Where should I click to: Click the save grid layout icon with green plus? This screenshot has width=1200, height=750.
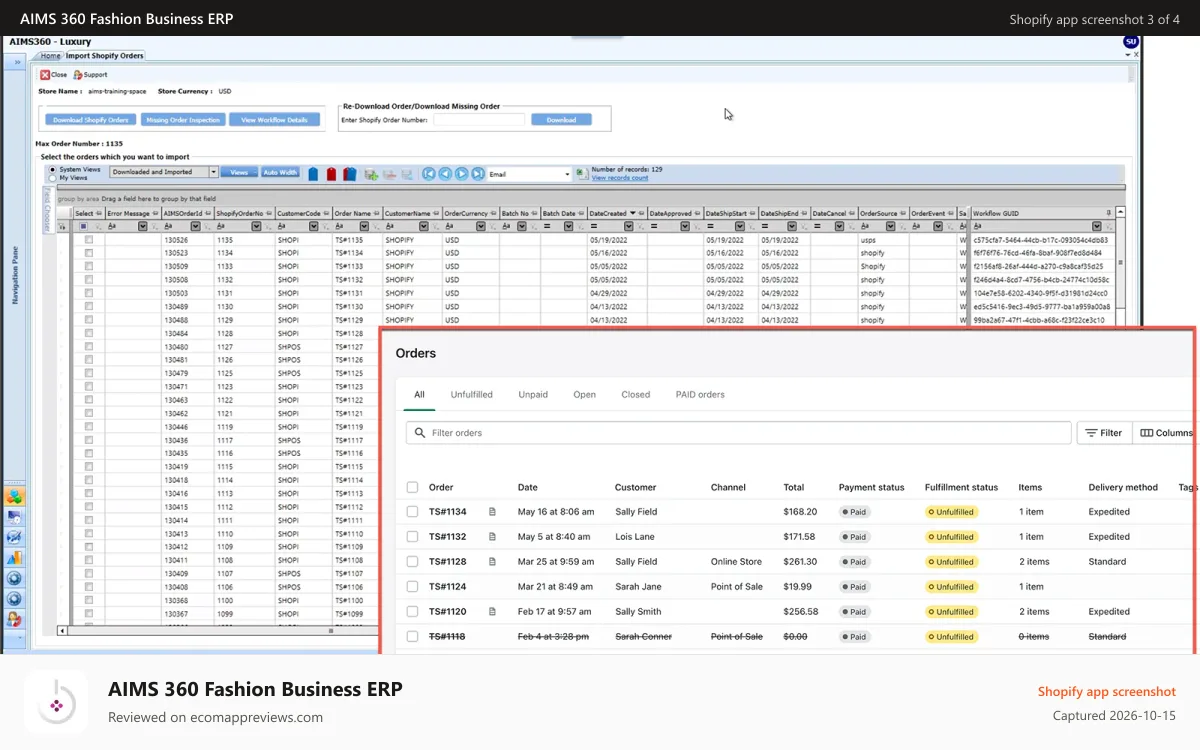pos(371,174)
